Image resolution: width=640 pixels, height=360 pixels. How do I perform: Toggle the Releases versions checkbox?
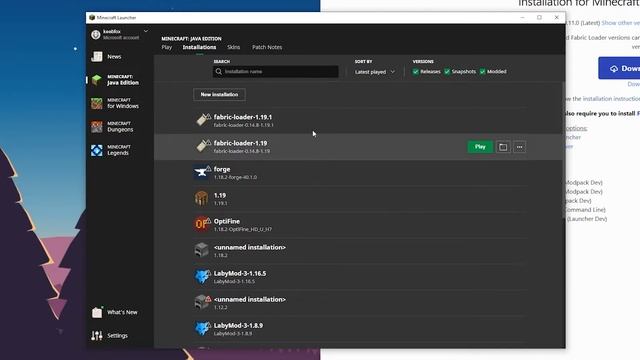[x=416, y=71]
